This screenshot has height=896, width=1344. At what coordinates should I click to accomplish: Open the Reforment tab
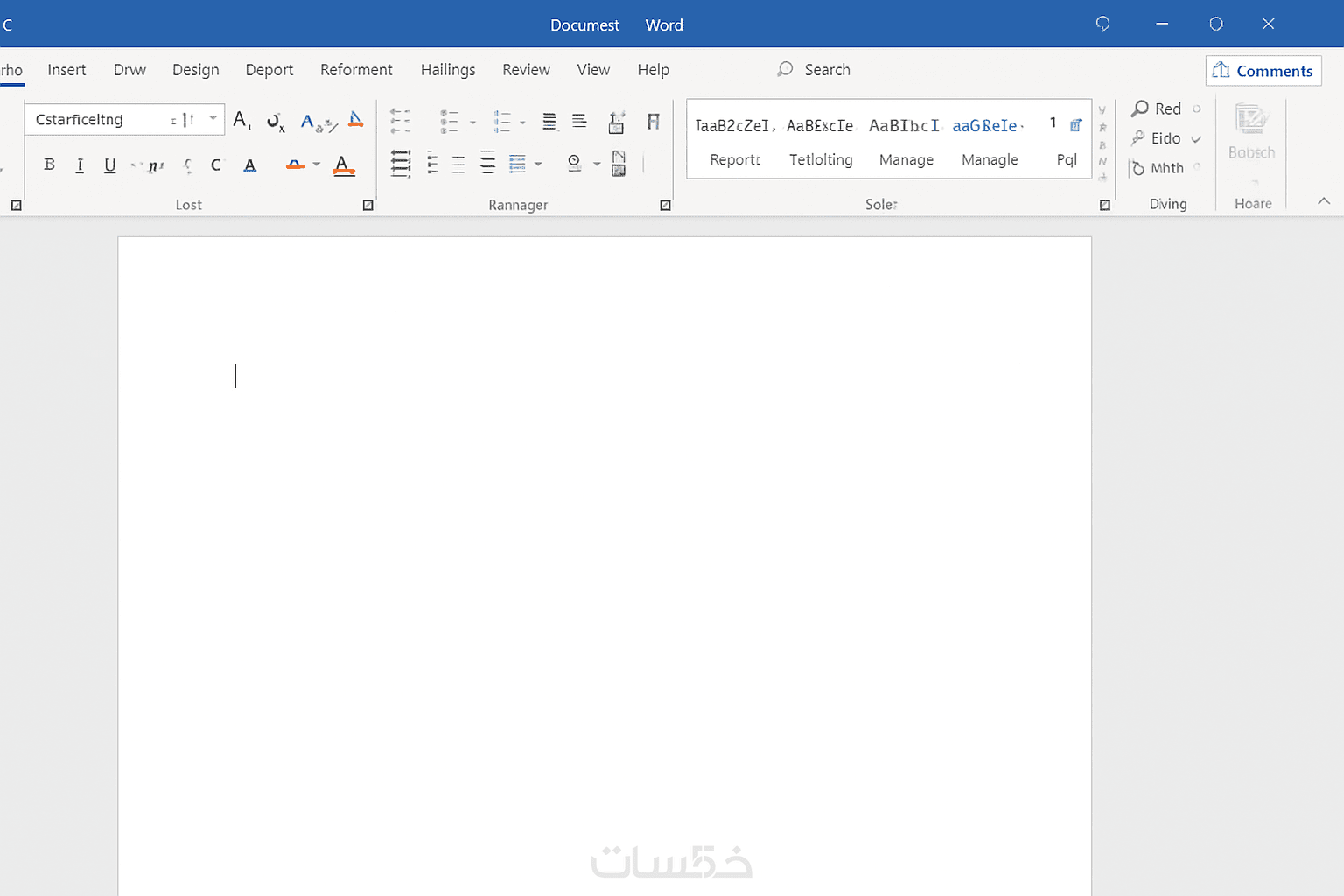(356, 70)
